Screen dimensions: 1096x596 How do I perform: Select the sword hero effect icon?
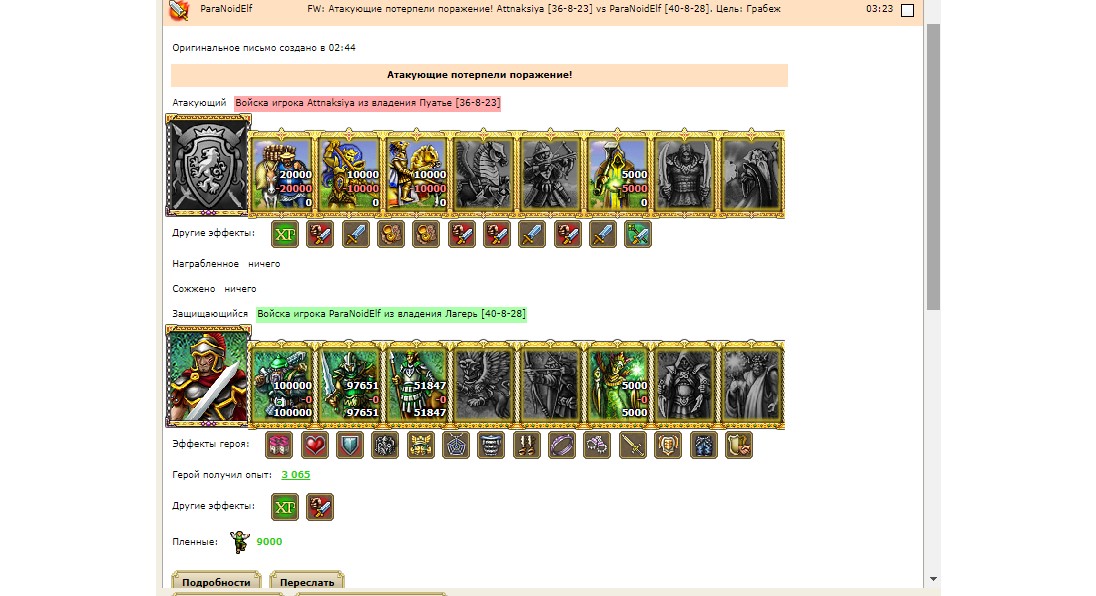[x=633, y=445]
